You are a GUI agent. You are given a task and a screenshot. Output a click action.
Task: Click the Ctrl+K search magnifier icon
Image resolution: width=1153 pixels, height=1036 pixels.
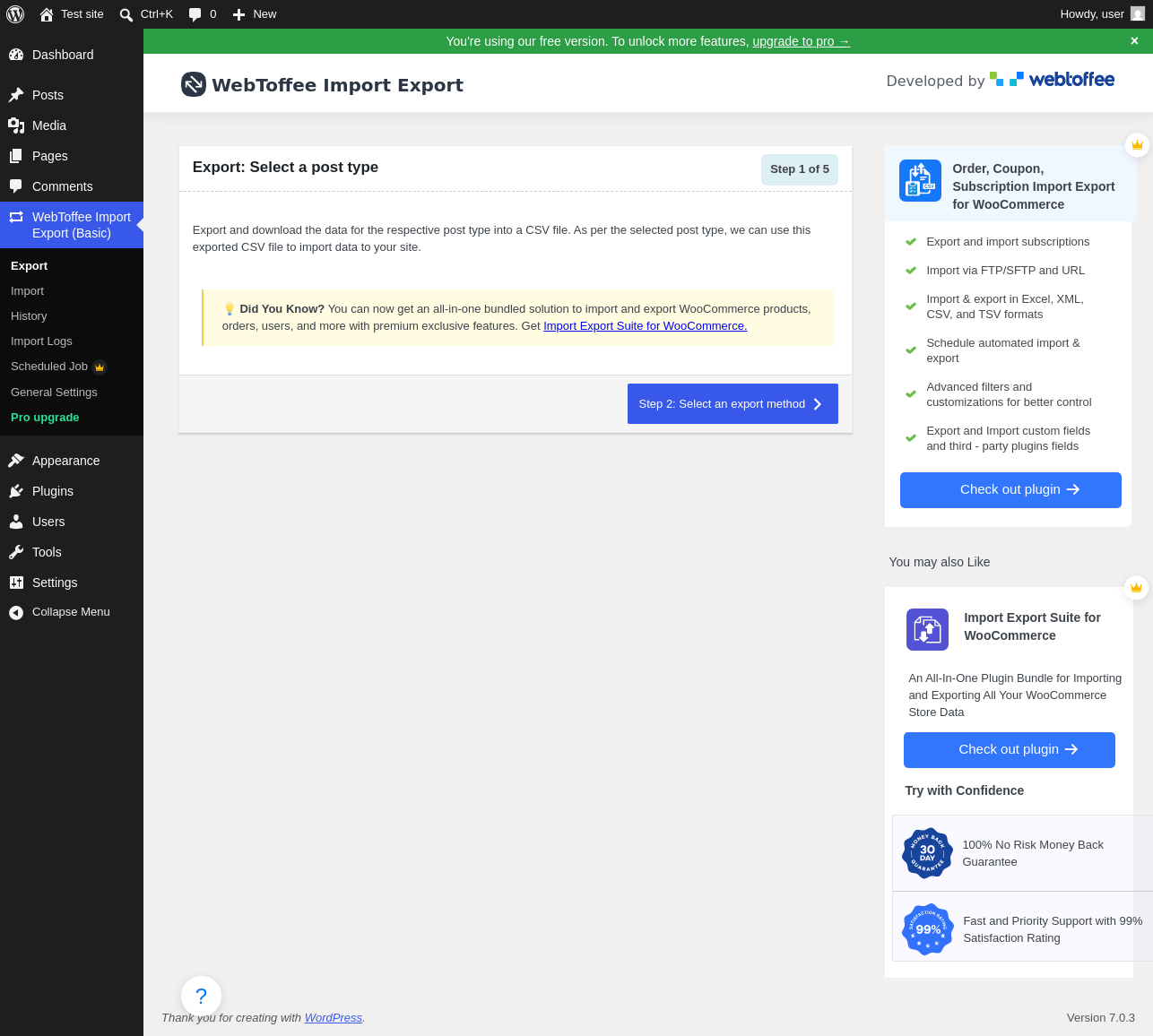click(126, 14)
